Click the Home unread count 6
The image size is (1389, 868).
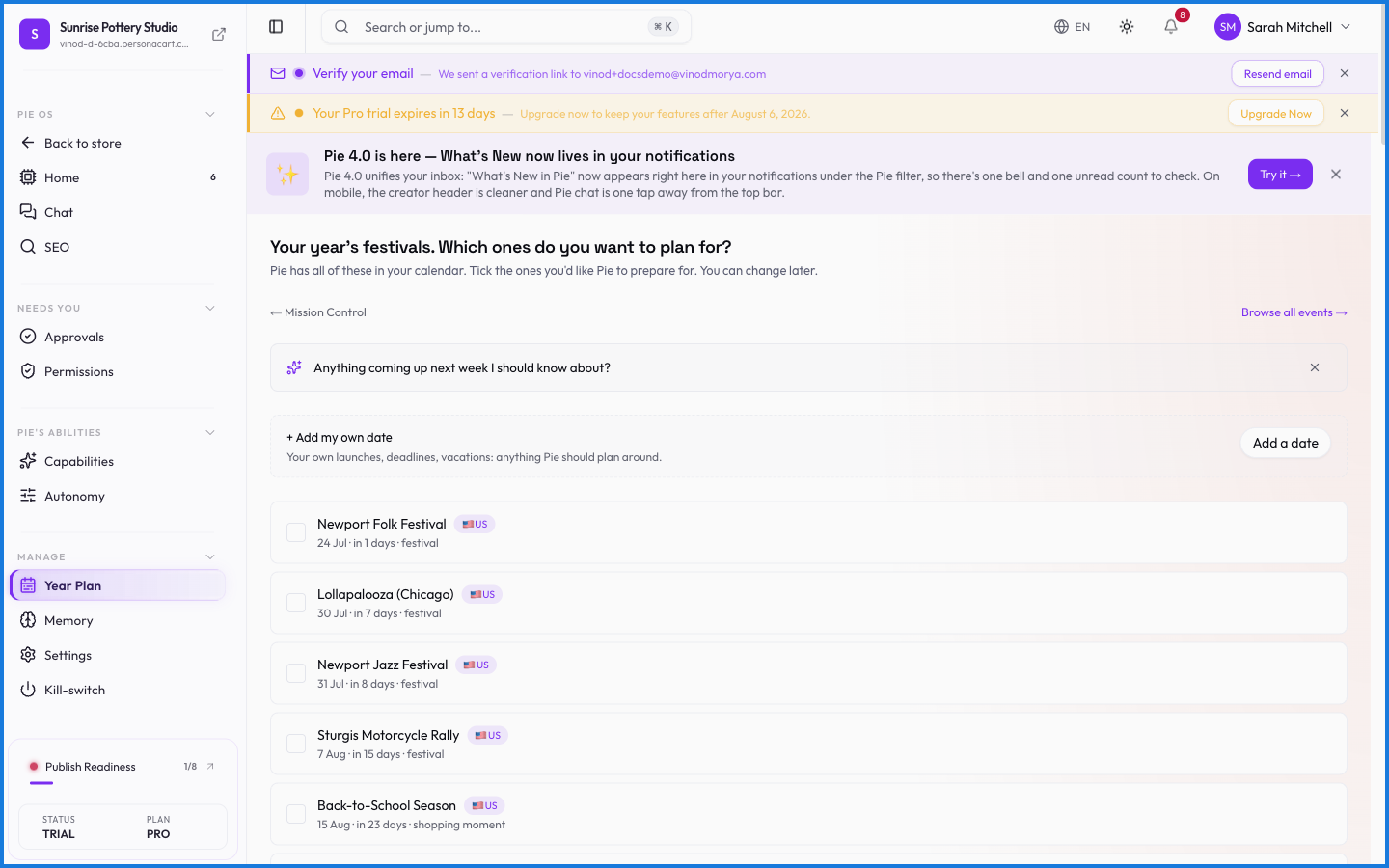tap(213, 177)
